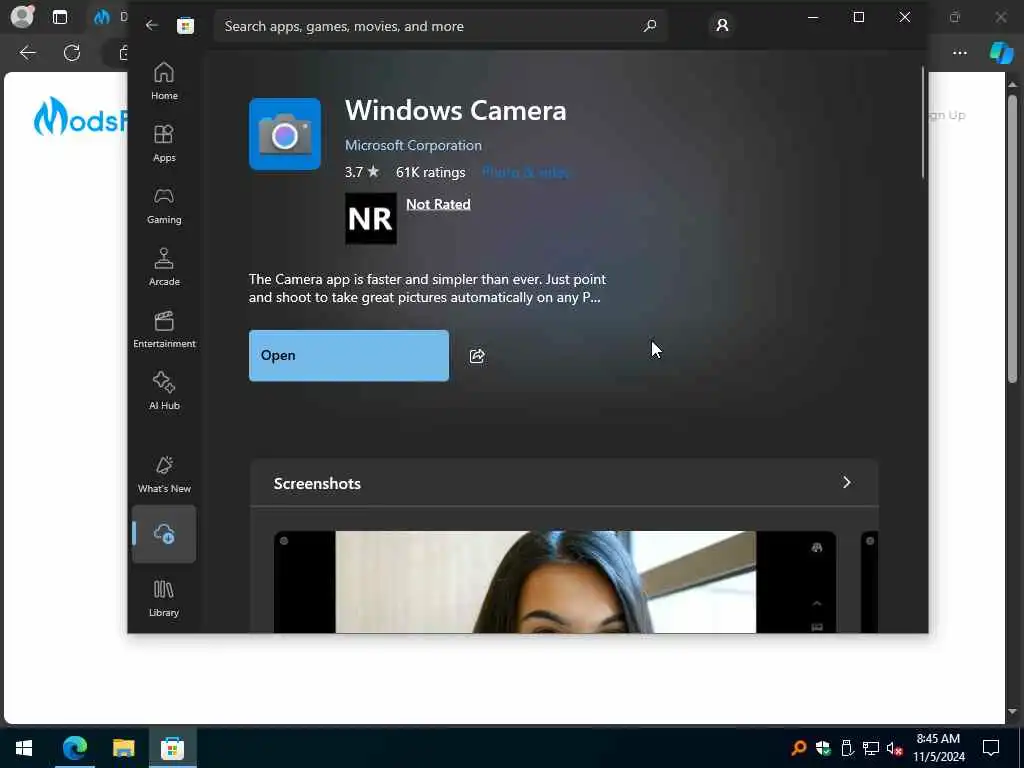Open Edge from the taskbar
This screenshot has height=768, width=1024.
point(74,748)
